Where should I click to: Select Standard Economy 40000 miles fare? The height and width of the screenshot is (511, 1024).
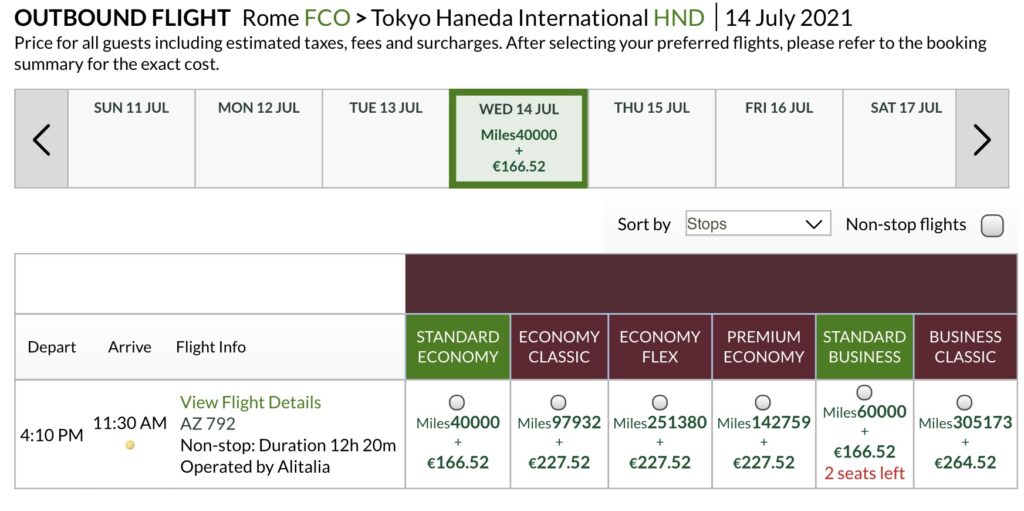coord(457,402)
